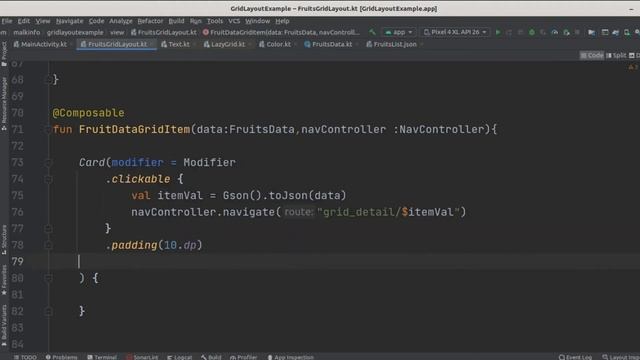Image resolution: width=640 pixels, height=360 pixels.
Task: Click the Debug app bug icon
Action: coord(531,32)
